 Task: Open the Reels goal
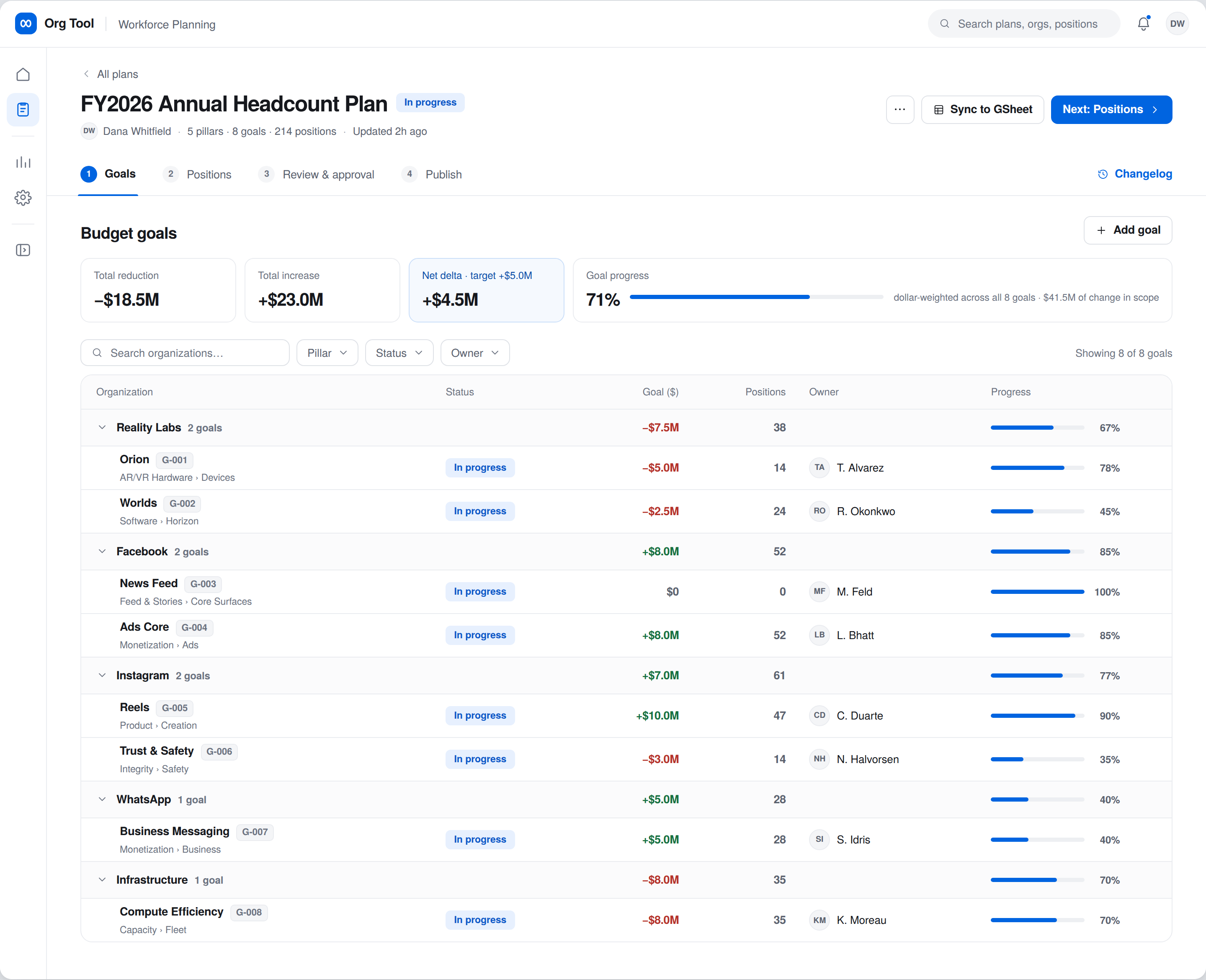click(x=626, y=716)
